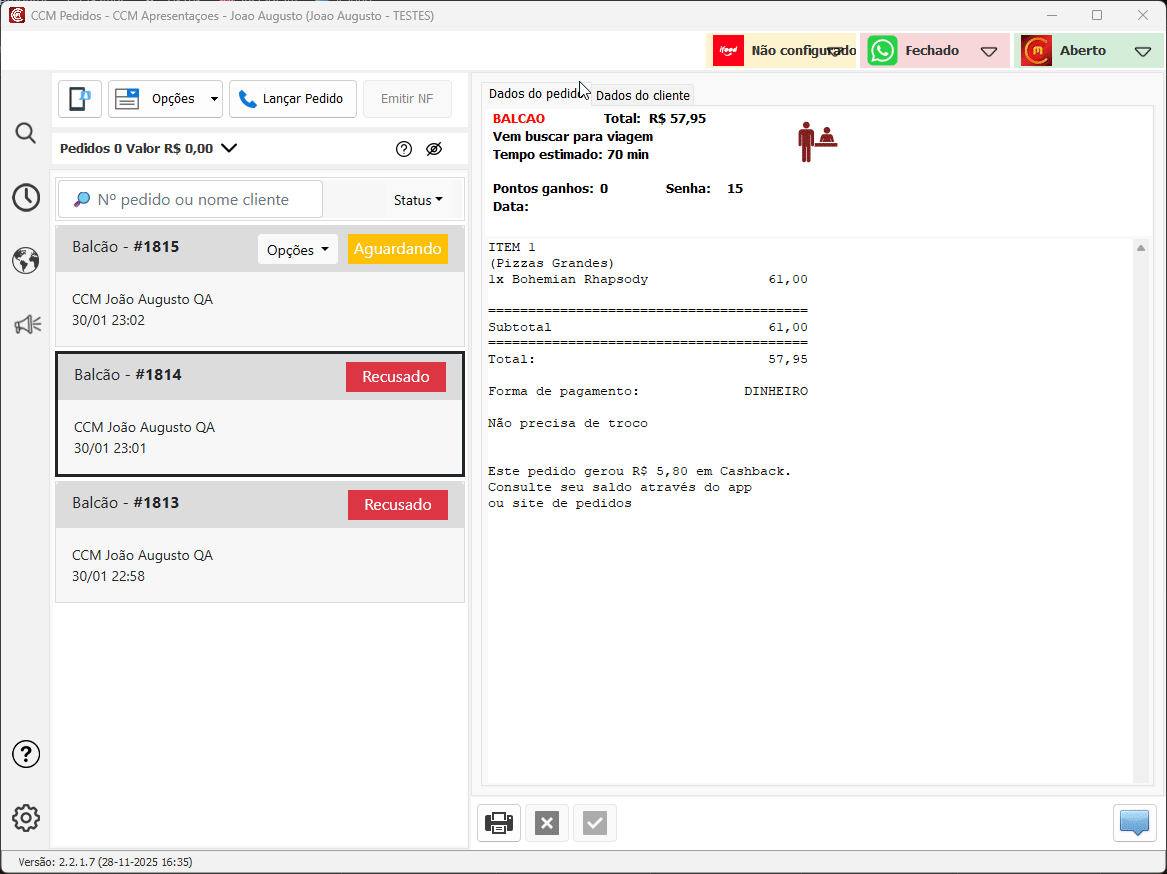The image size is (1167, 874).
Task: Click the search magnifier sidebar icon
Action: [x=26, y=133]
